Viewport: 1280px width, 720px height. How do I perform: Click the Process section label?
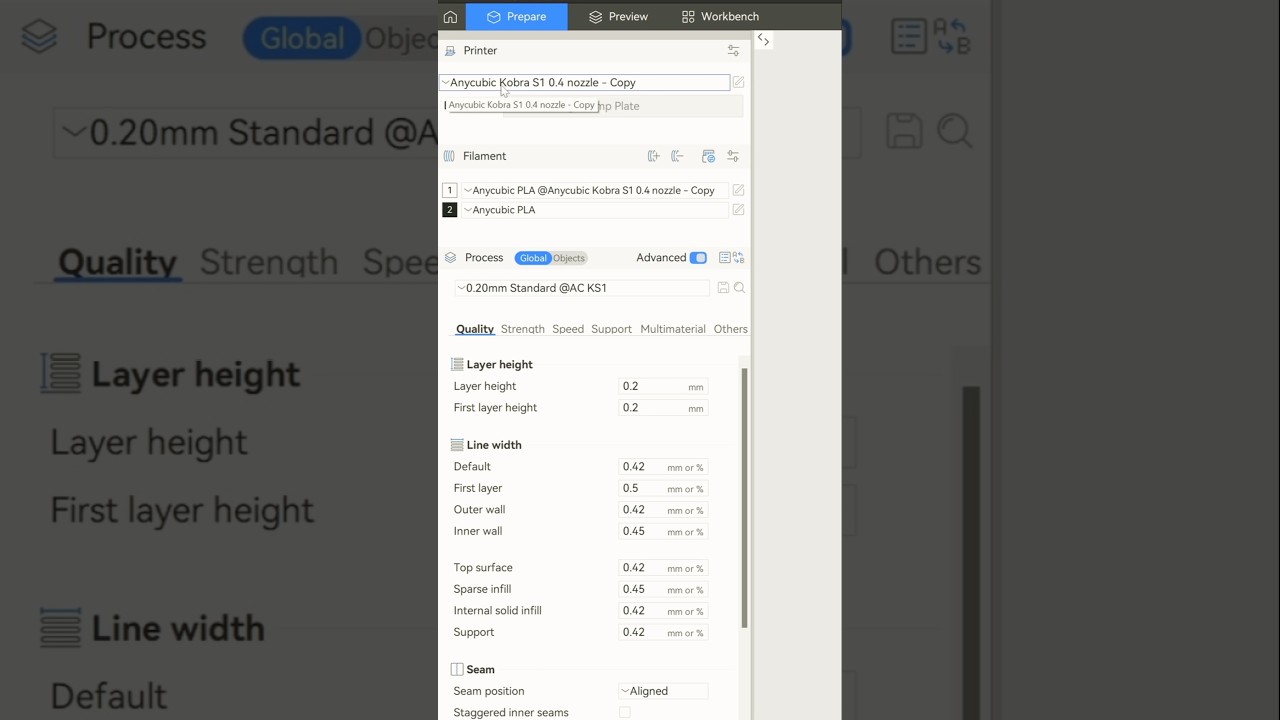(x=484, y=258)
